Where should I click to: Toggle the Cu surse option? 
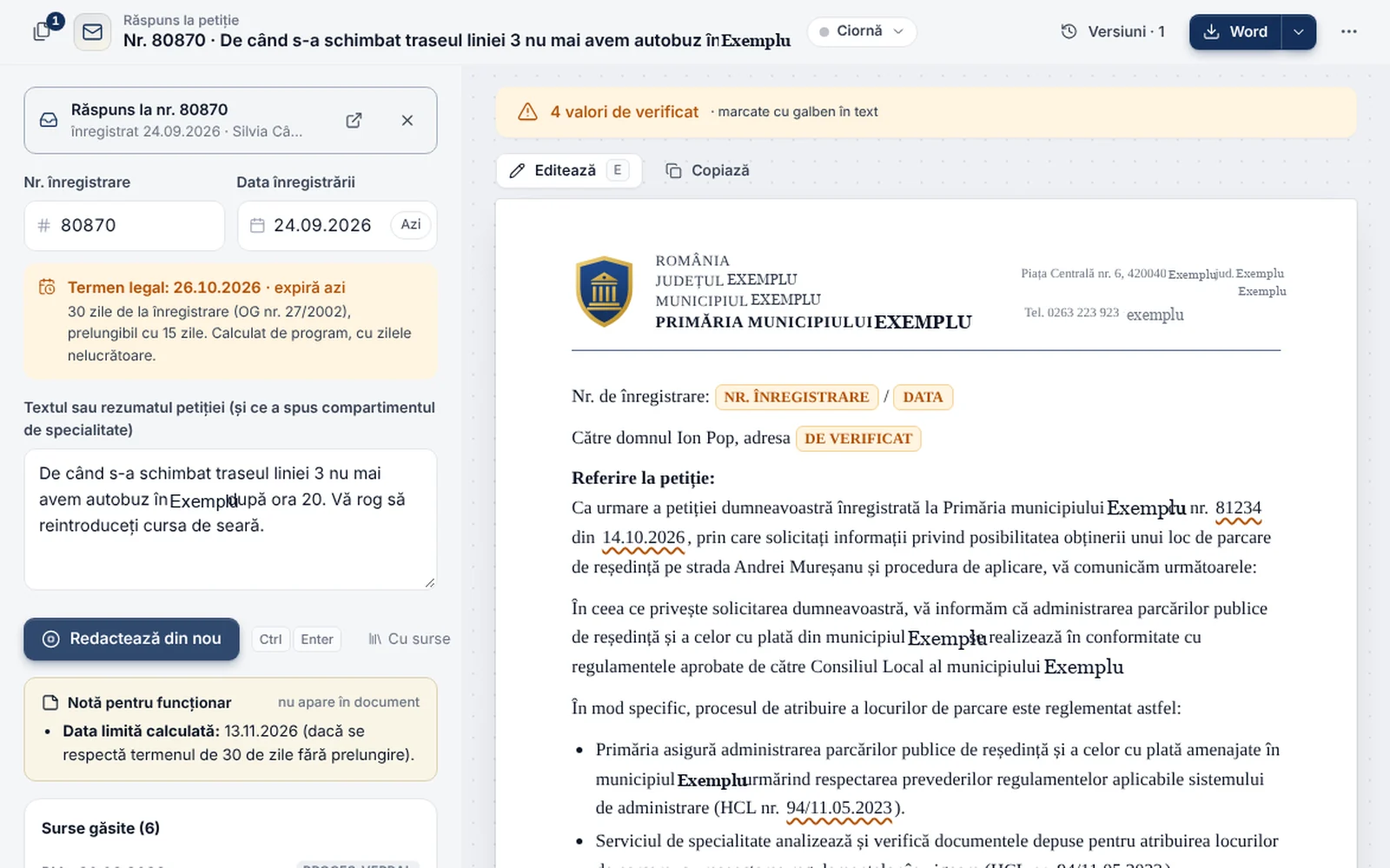coord(409,639)
